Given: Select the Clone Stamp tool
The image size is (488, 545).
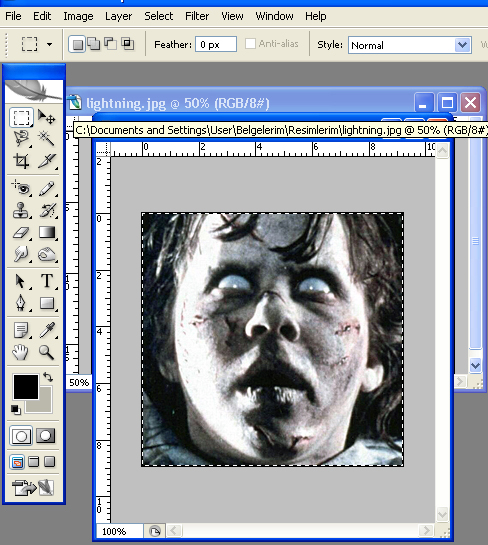Looking at the screenshot, I should tap(21, 210).
